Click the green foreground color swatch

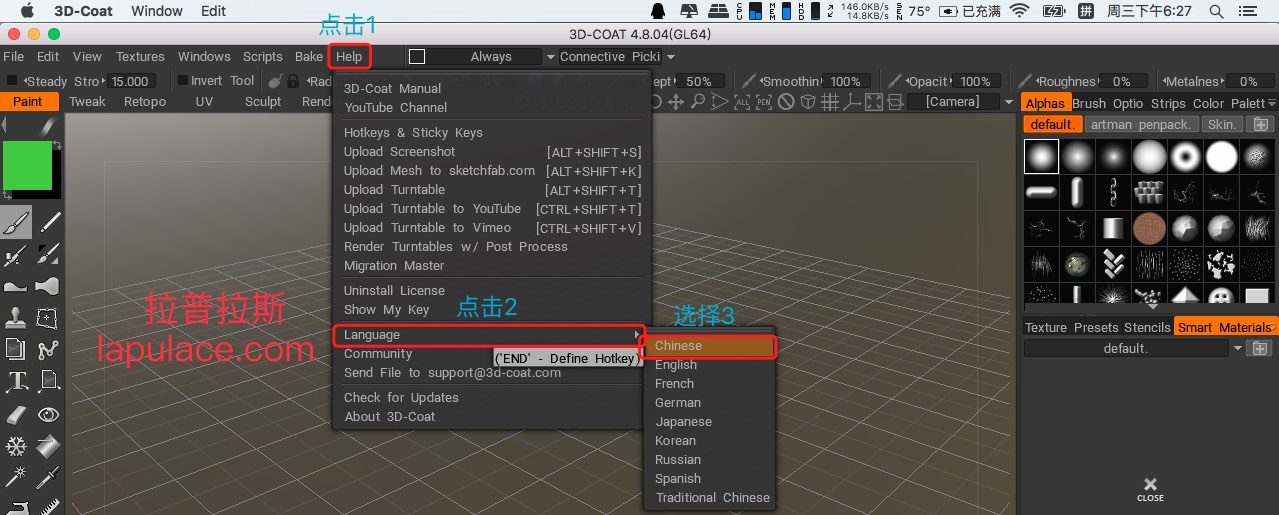(28, 165)
